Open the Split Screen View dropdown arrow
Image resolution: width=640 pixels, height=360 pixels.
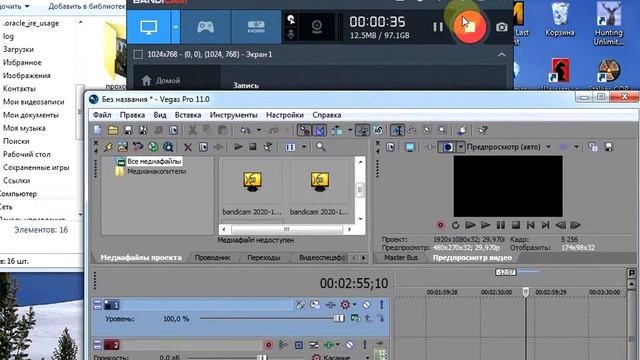461,147
